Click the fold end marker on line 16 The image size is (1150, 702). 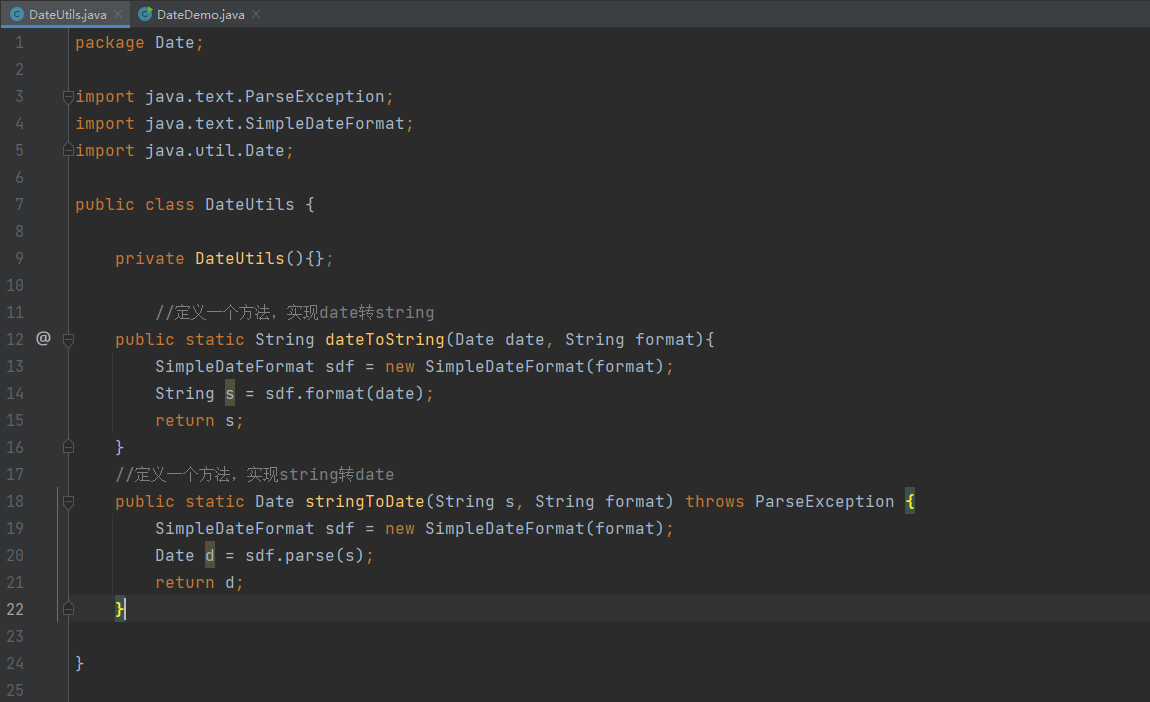pos(68,447)
